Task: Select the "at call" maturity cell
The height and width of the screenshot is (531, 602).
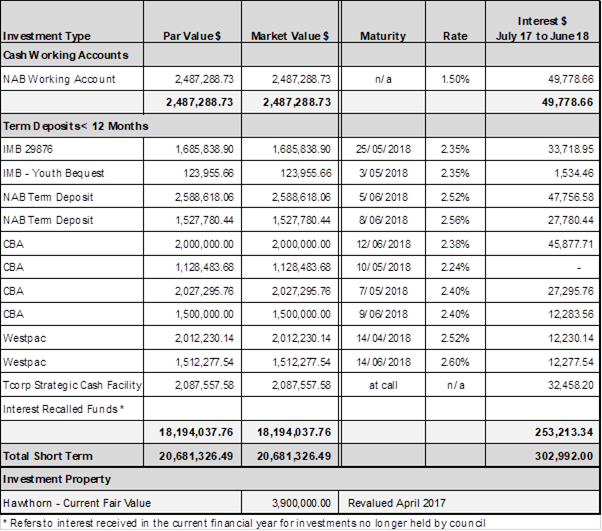Action: (x=383, y=385)
